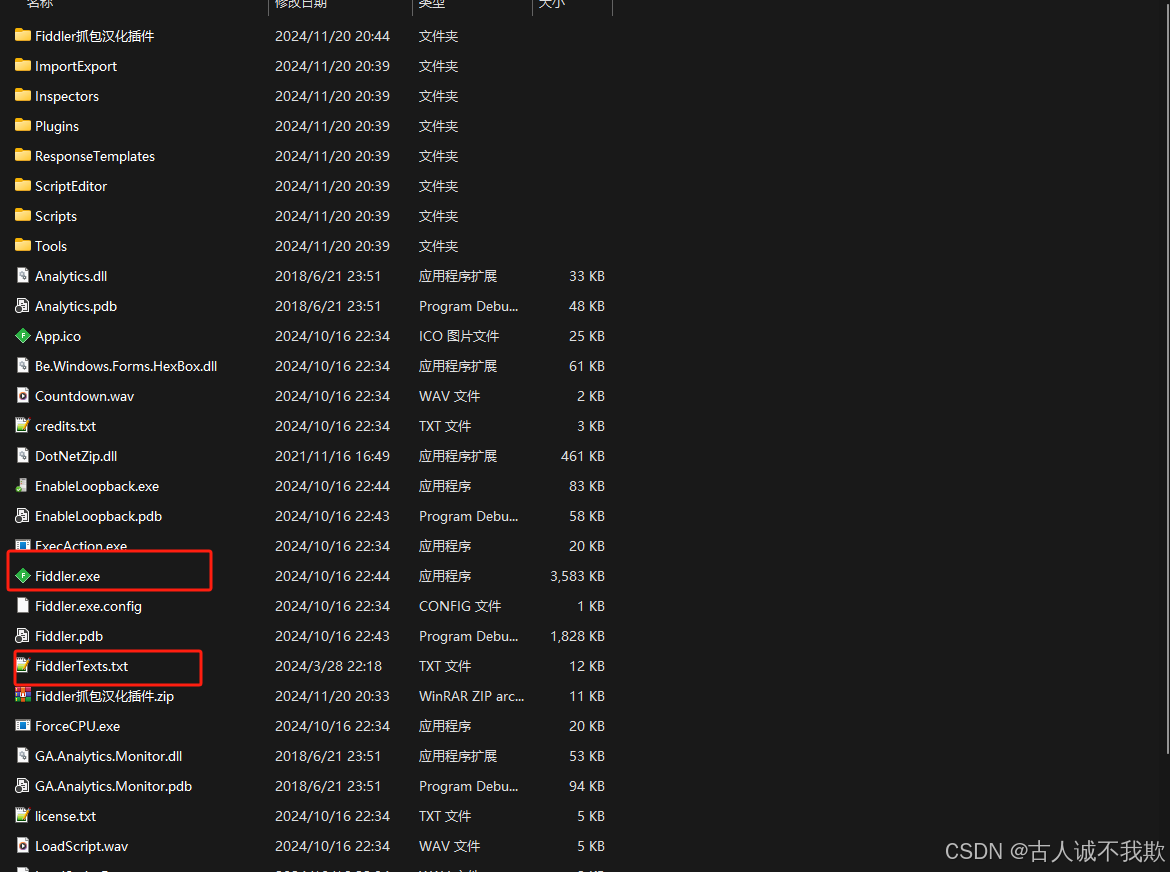Select the Be.Windows.Forms.HexBox.dll icon
Screen dimensions: 1170x872
(x=23, y=366)
